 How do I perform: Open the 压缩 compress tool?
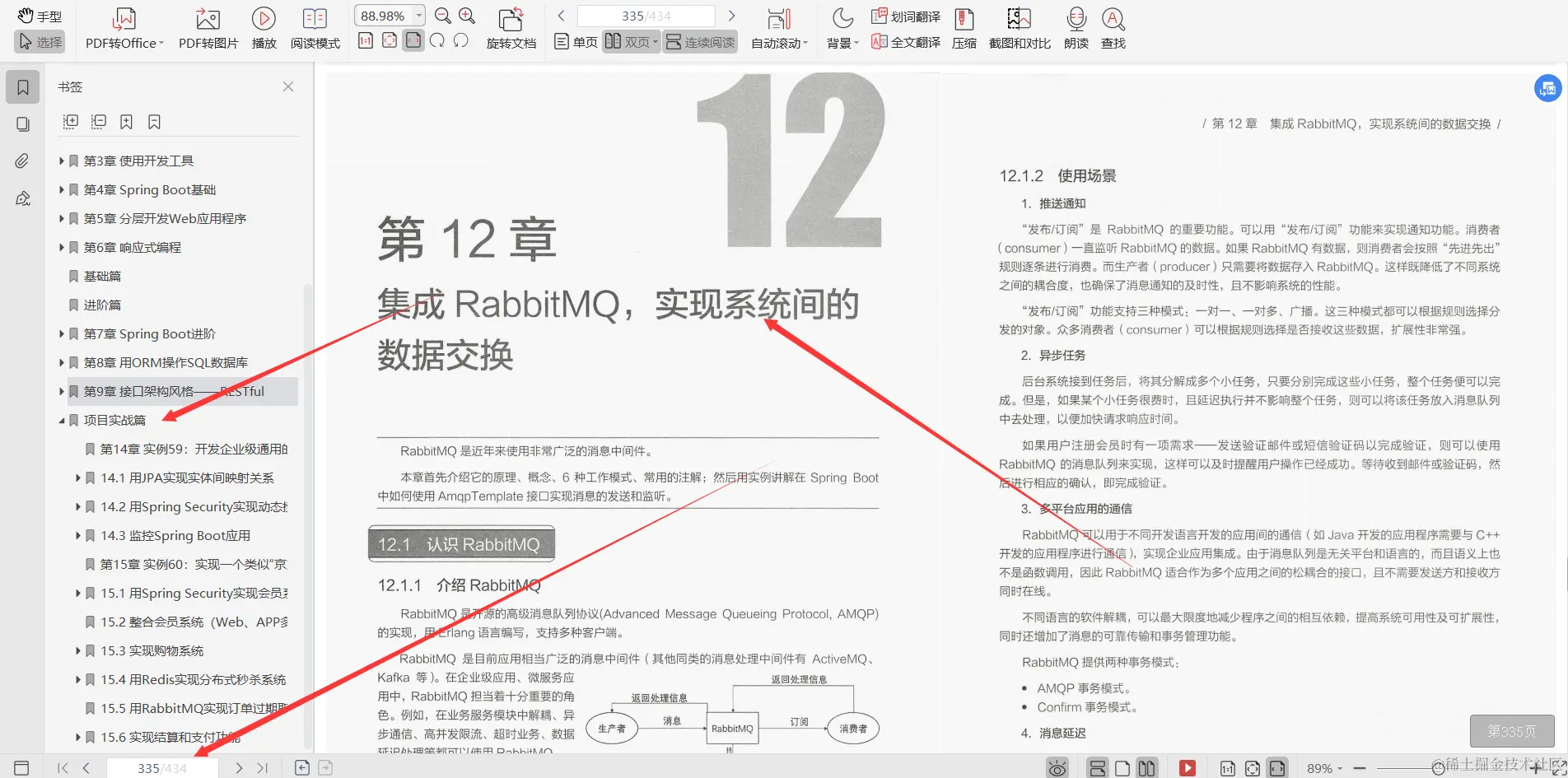pos(964,27)
